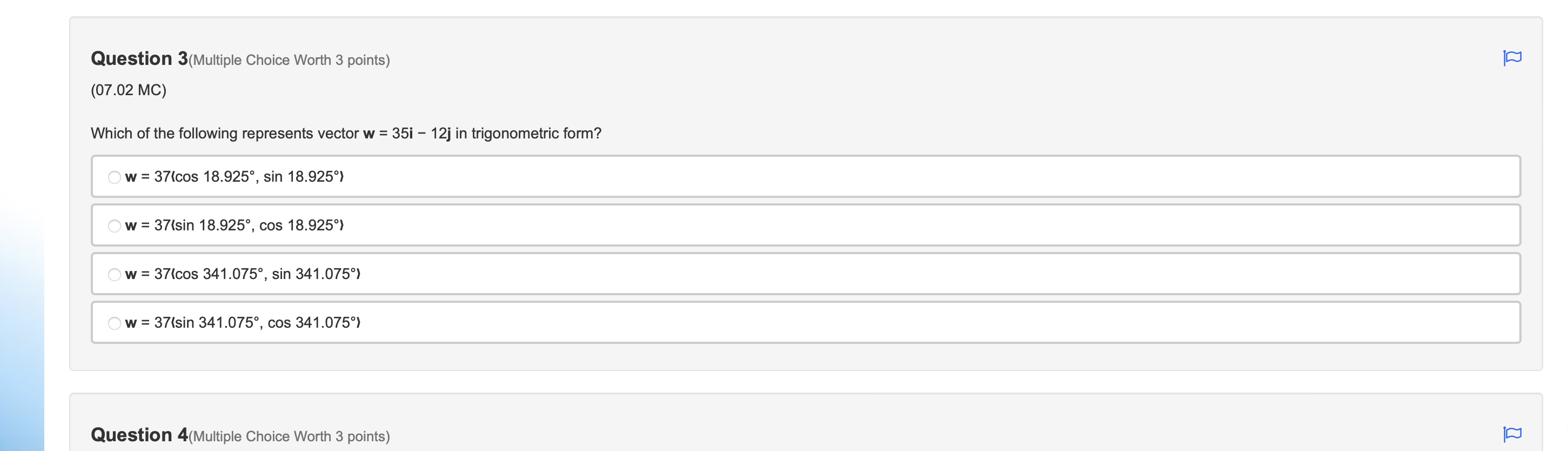
Task: Click the first answer choice row
Action: click(x=792, y=177)
